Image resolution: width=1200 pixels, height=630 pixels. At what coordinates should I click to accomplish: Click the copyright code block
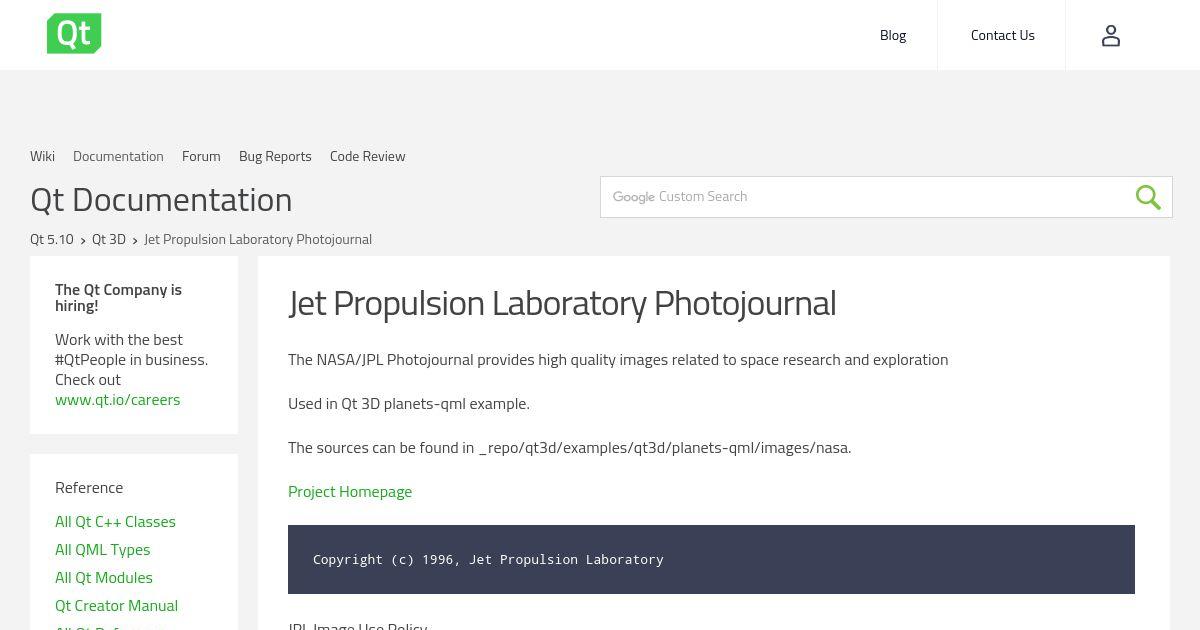coord(711,559)
